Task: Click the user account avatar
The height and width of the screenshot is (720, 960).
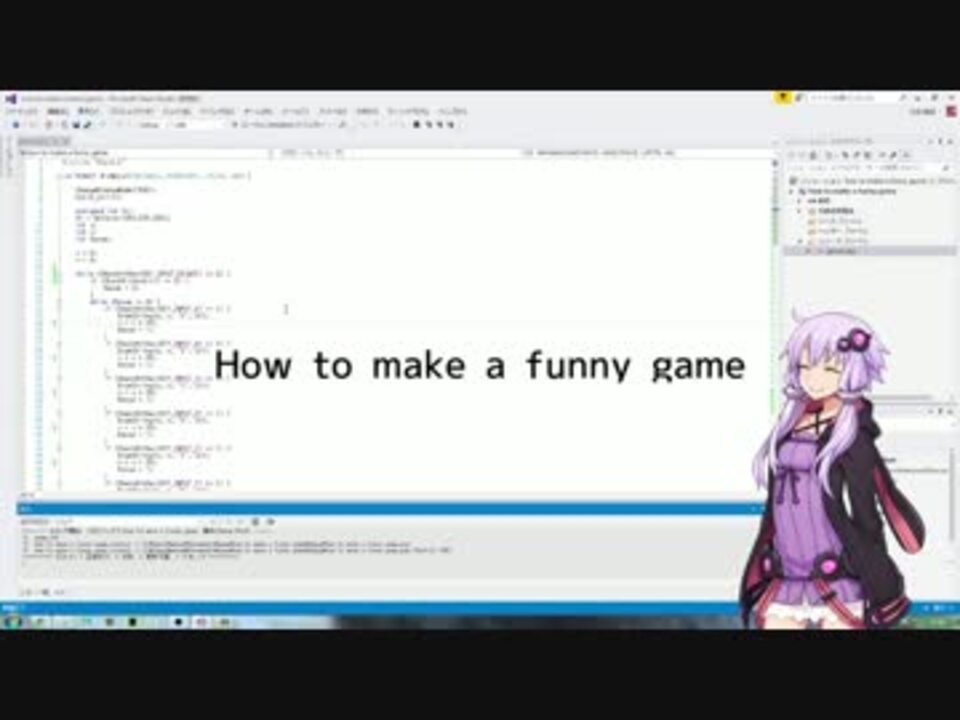Action: (x=952, y=111)
